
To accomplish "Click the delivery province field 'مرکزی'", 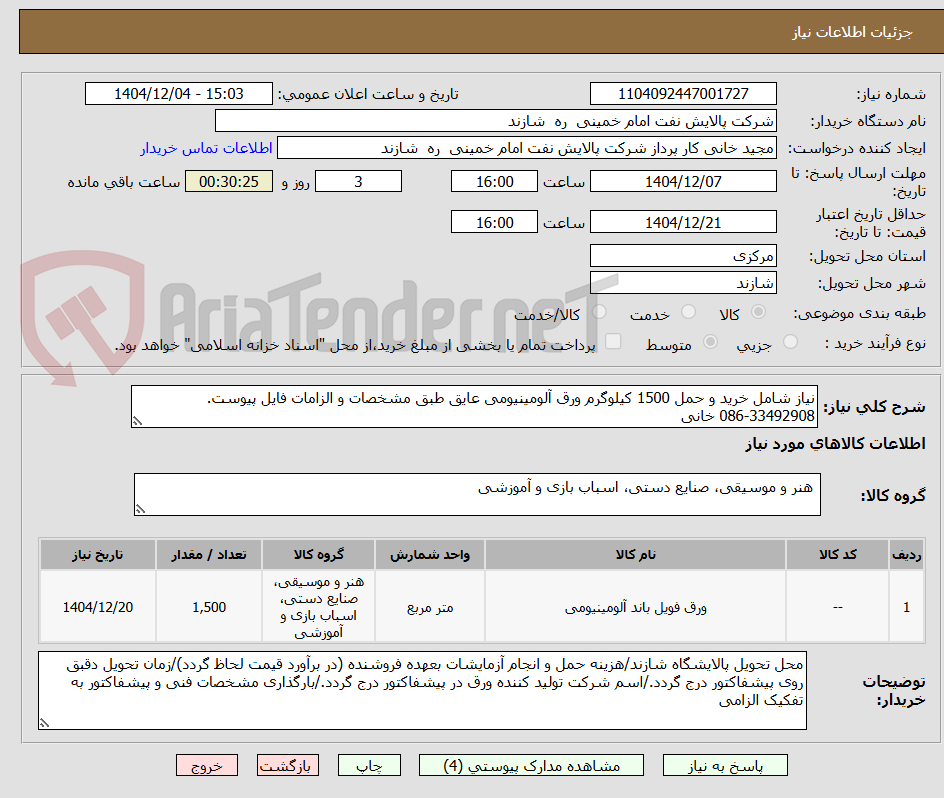I will click(x=683, y=256).
